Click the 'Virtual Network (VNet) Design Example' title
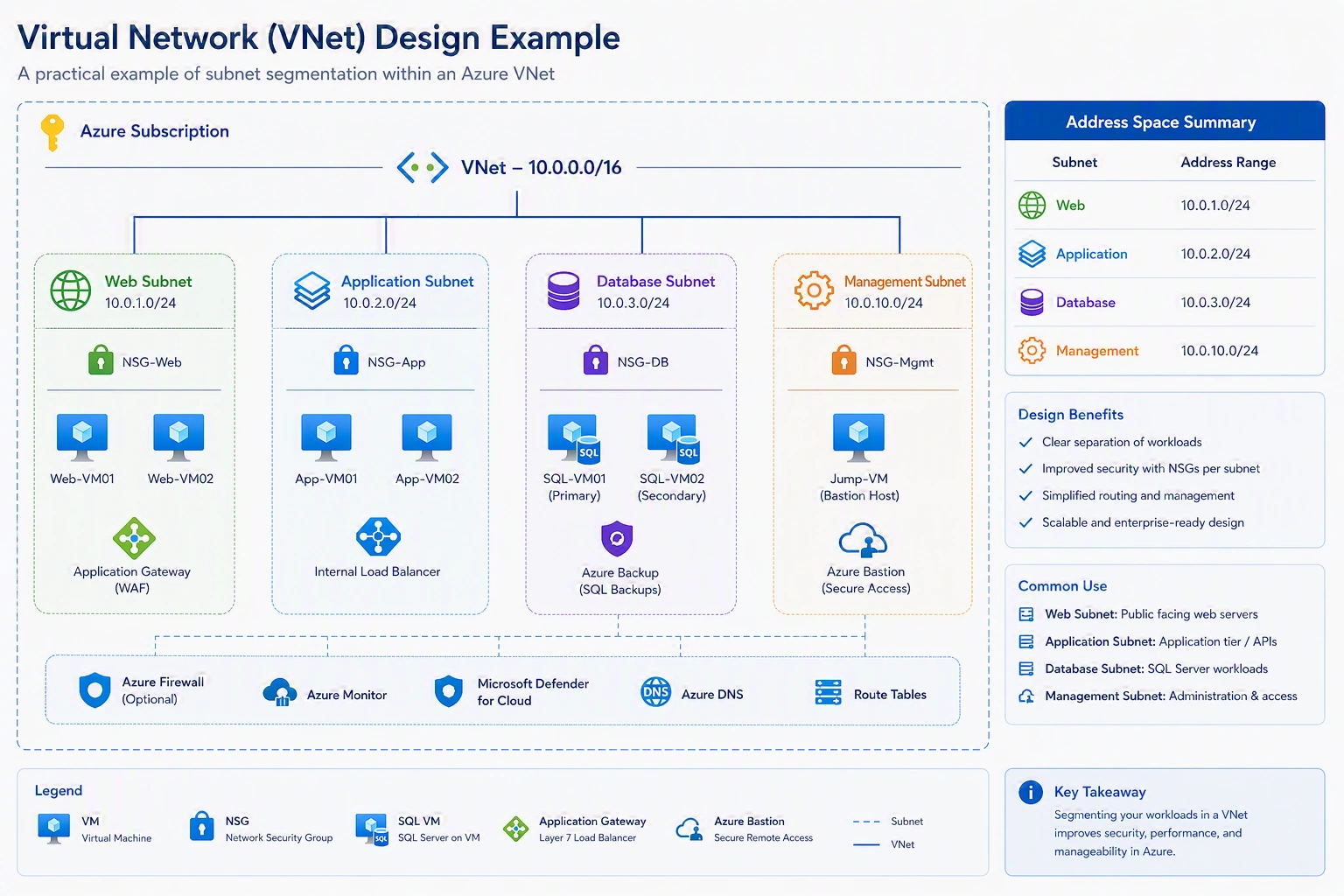This screenshot has height=896, width=1344. click(318, 38)
